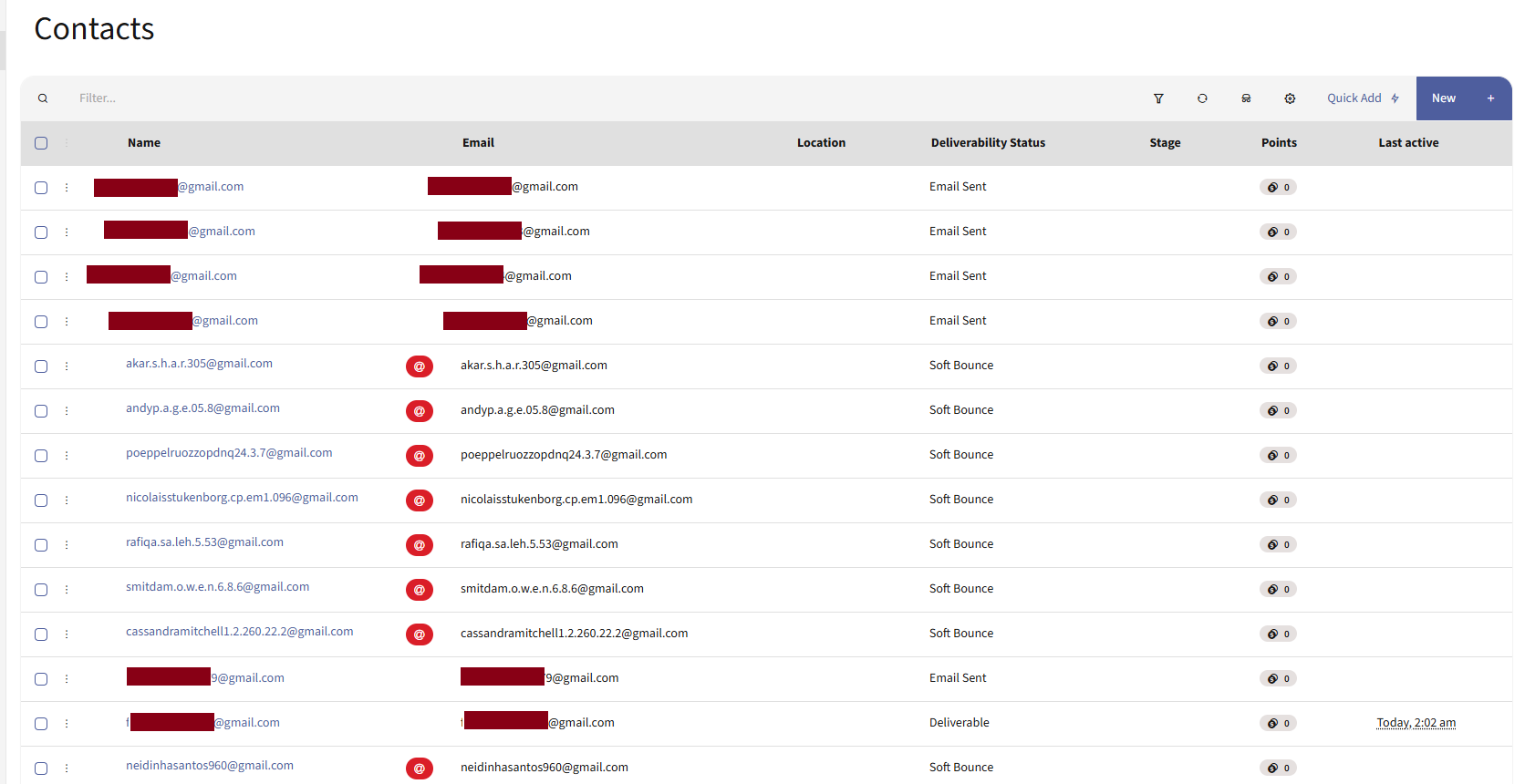Click red @ icon for nicolaisstukenborg.cp.em1.096
Image resolution: width=1525 pixels, height=784 pixels.
point(420,500)
